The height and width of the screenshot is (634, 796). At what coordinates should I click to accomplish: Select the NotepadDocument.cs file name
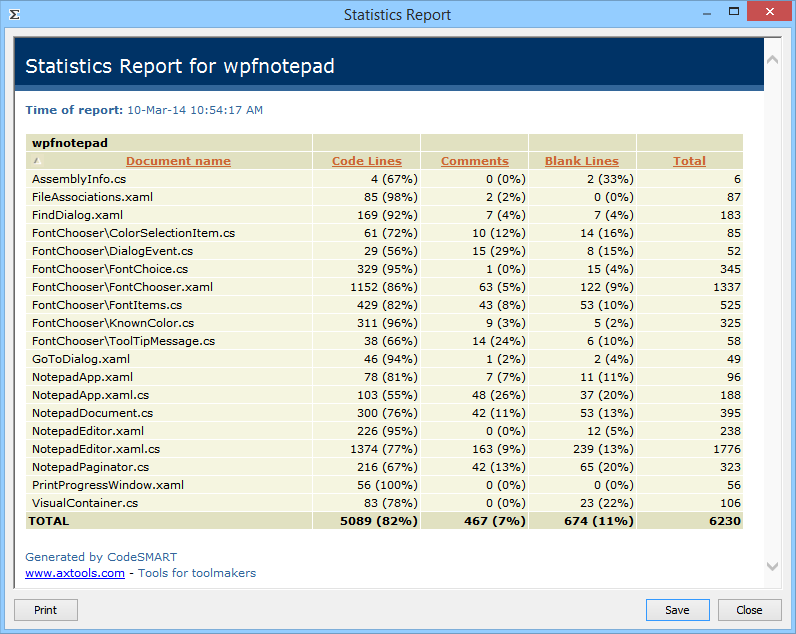(x=92, y=413)
